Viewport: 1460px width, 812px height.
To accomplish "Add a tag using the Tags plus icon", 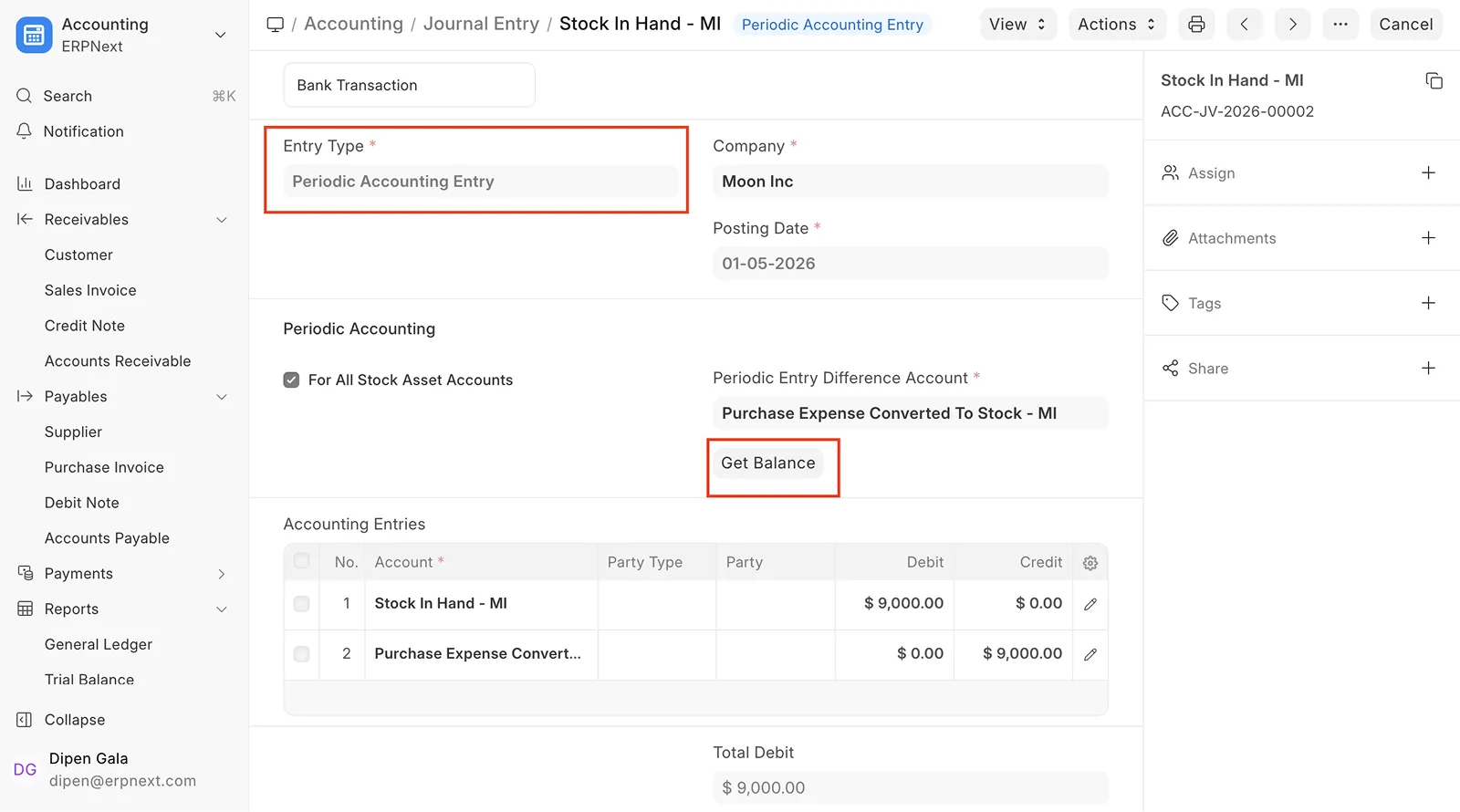I will pyautogui.click(x=1428, y=303).
